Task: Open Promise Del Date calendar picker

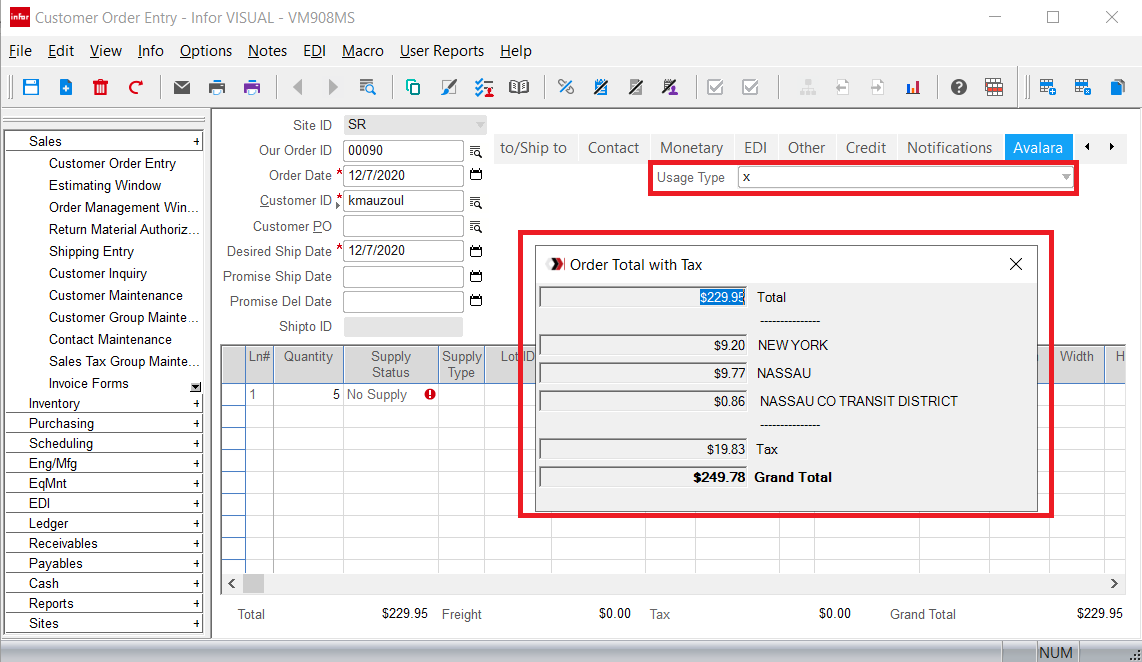Action: click(x=476, y=301)
